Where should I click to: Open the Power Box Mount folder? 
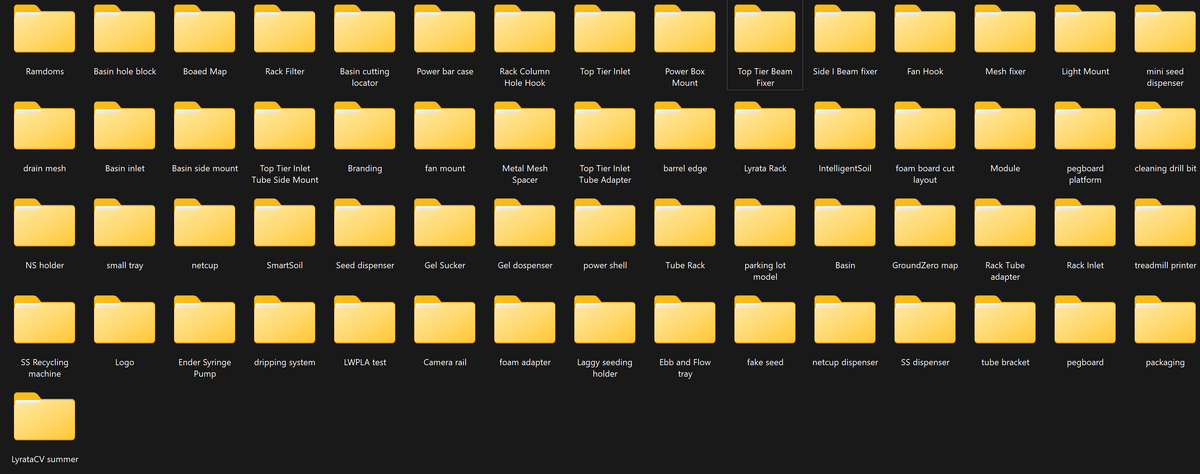(x=685, y=28)
